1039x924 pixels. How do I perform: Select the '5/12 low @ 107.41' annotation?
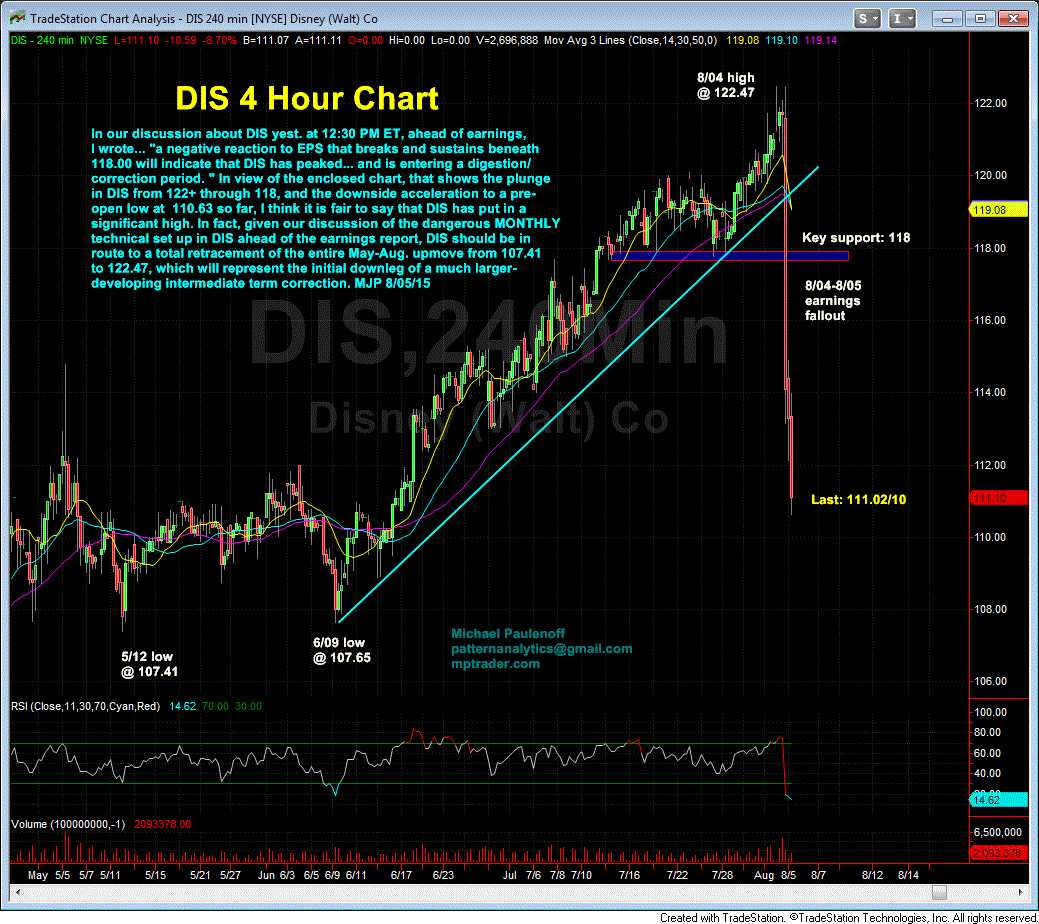click(149, 664)
